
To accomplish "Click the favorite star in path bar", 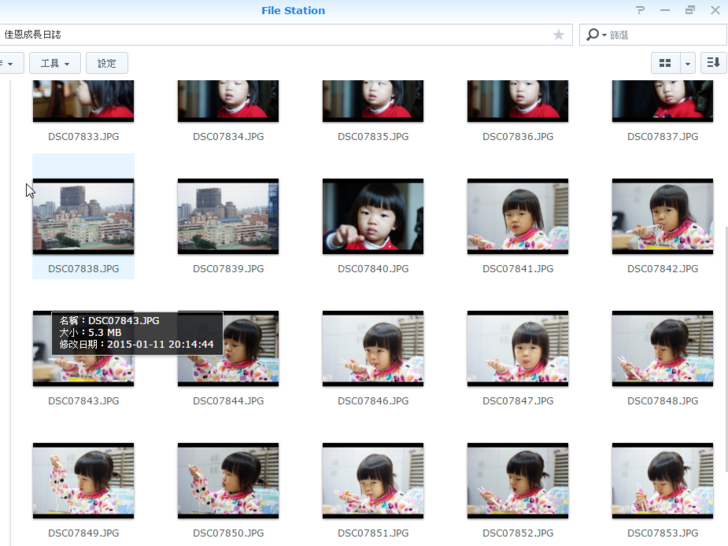I will click(x=559, y=35).
